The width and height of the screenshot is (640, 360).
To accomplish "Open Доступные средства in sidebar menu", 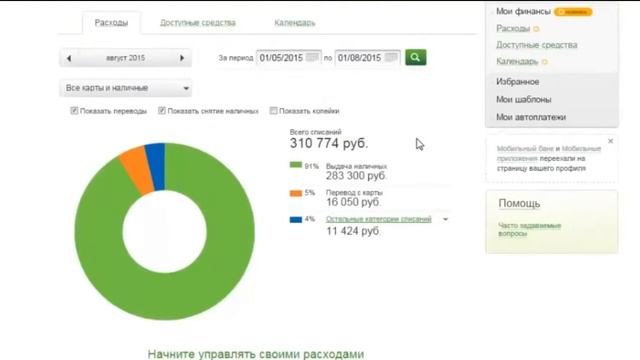I will click(537, 45).
